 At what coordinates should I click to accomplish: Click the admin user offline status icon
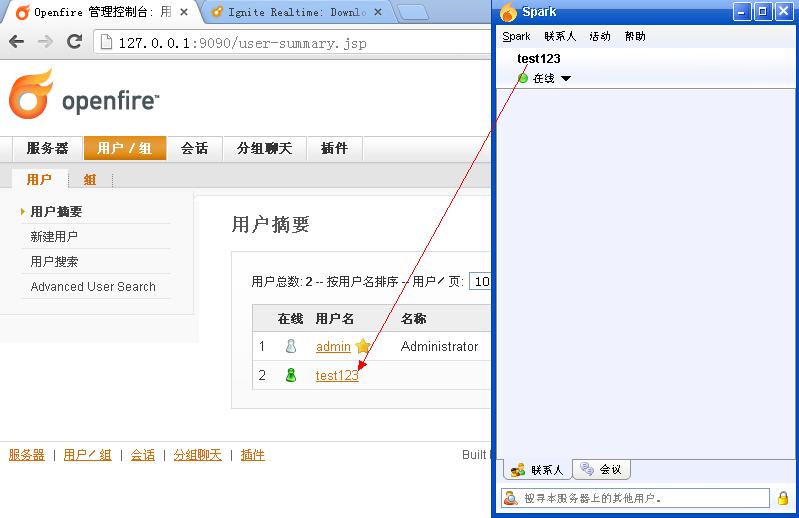[291, 346]
